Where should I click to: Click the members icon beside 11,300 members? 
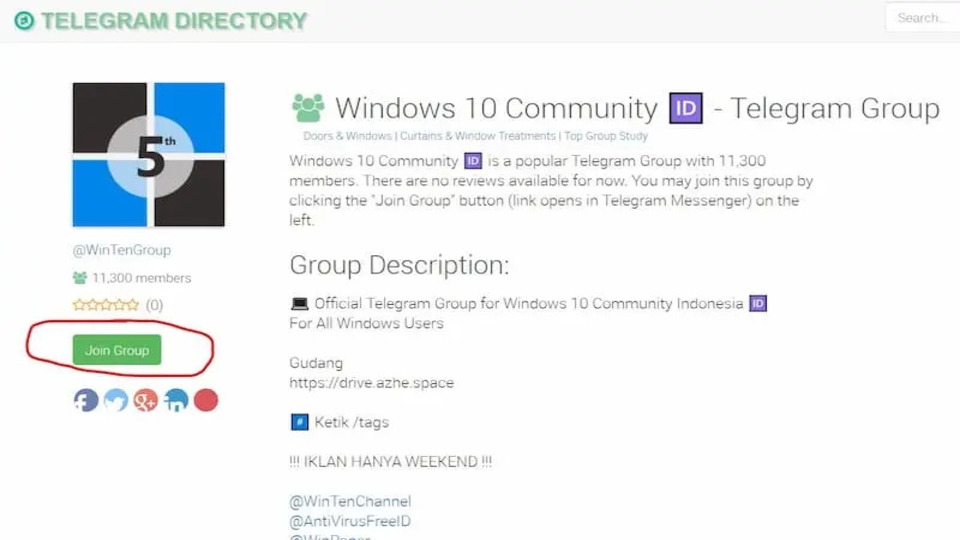pos(80,278)
